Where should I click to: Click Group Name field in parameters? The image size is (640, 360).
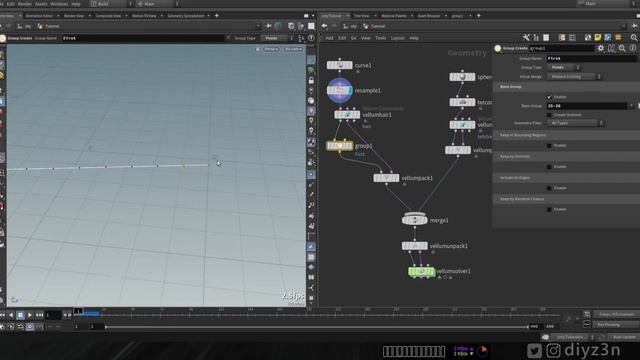click(x=591, y=58)
